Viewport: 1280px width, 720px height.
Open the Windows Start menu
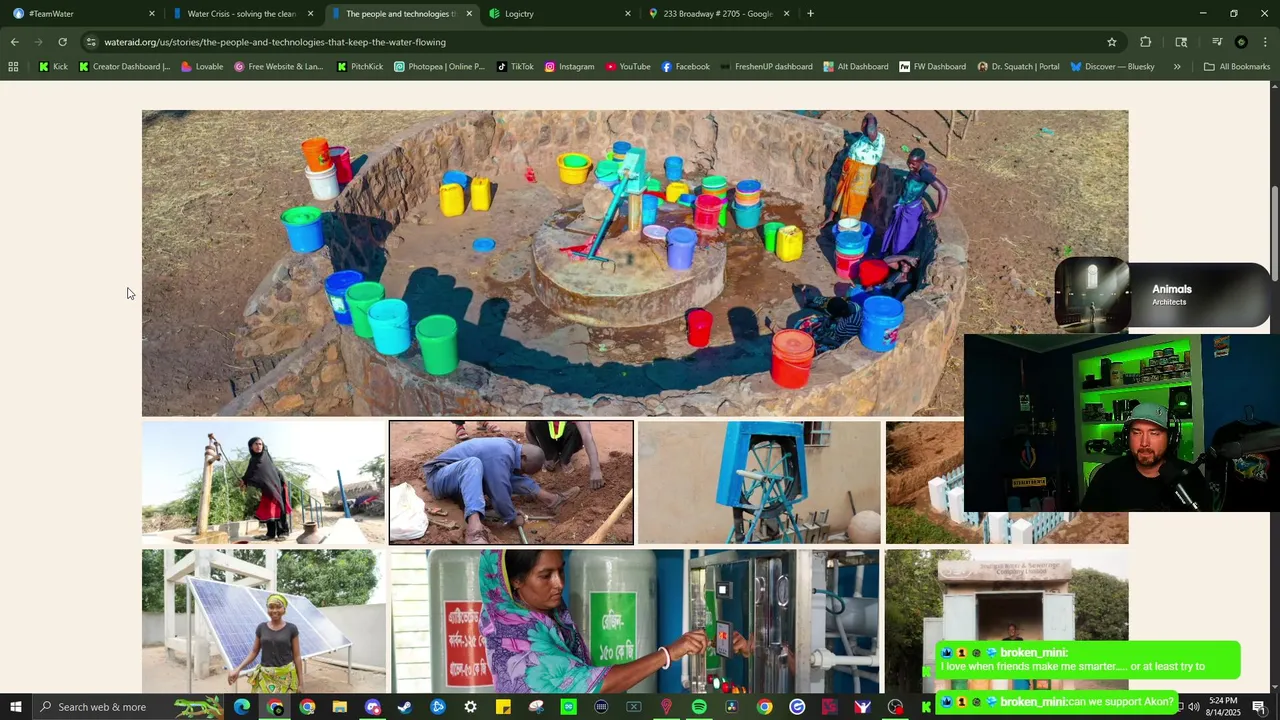(15, 707)
